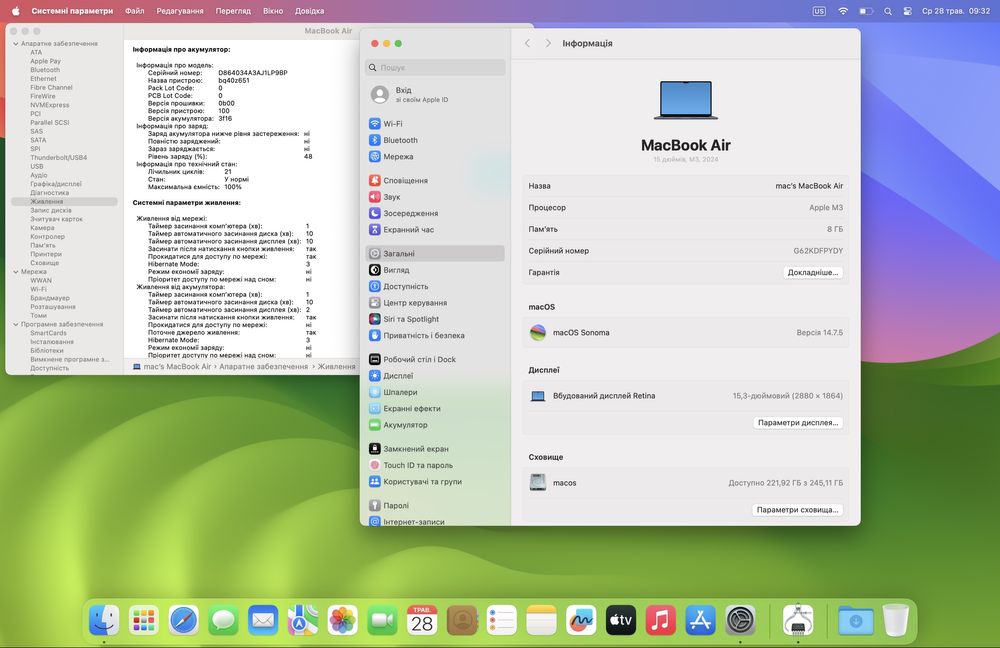Open Акумулятор in settings sidebar
Screen dimensions: 1000x648
coord(435,425)
